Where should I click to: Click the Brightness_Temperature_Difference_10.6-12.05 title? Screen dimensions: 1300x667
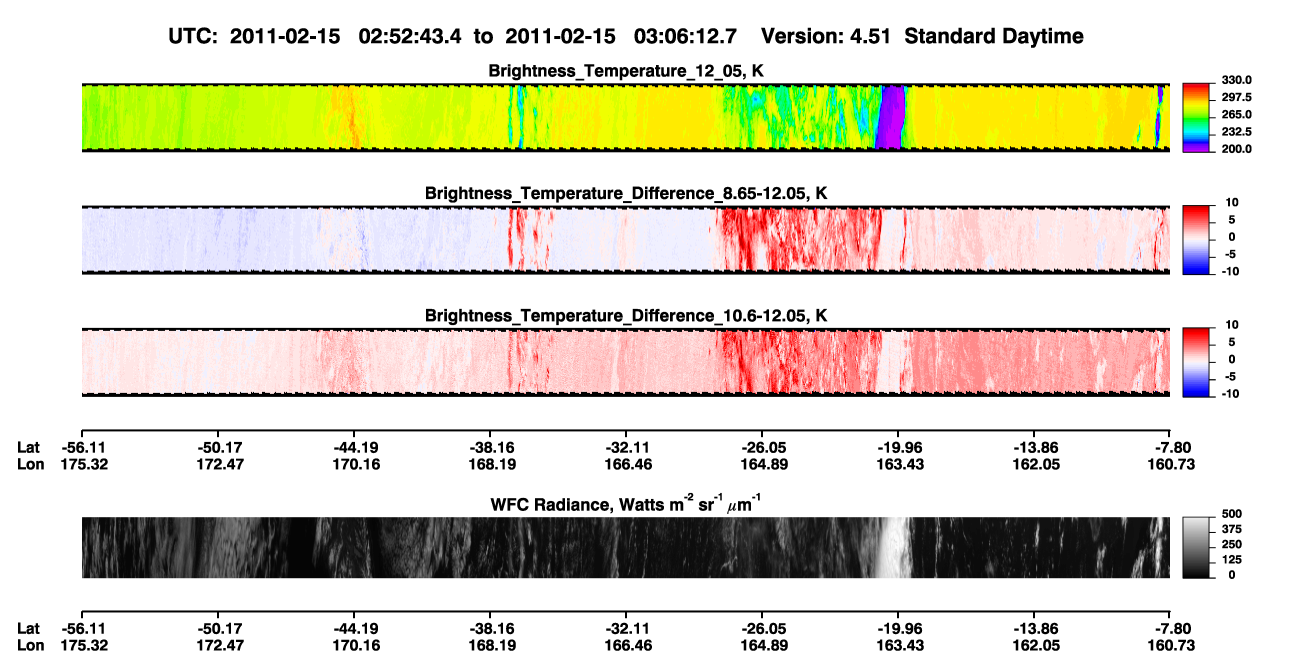(625, 316)
